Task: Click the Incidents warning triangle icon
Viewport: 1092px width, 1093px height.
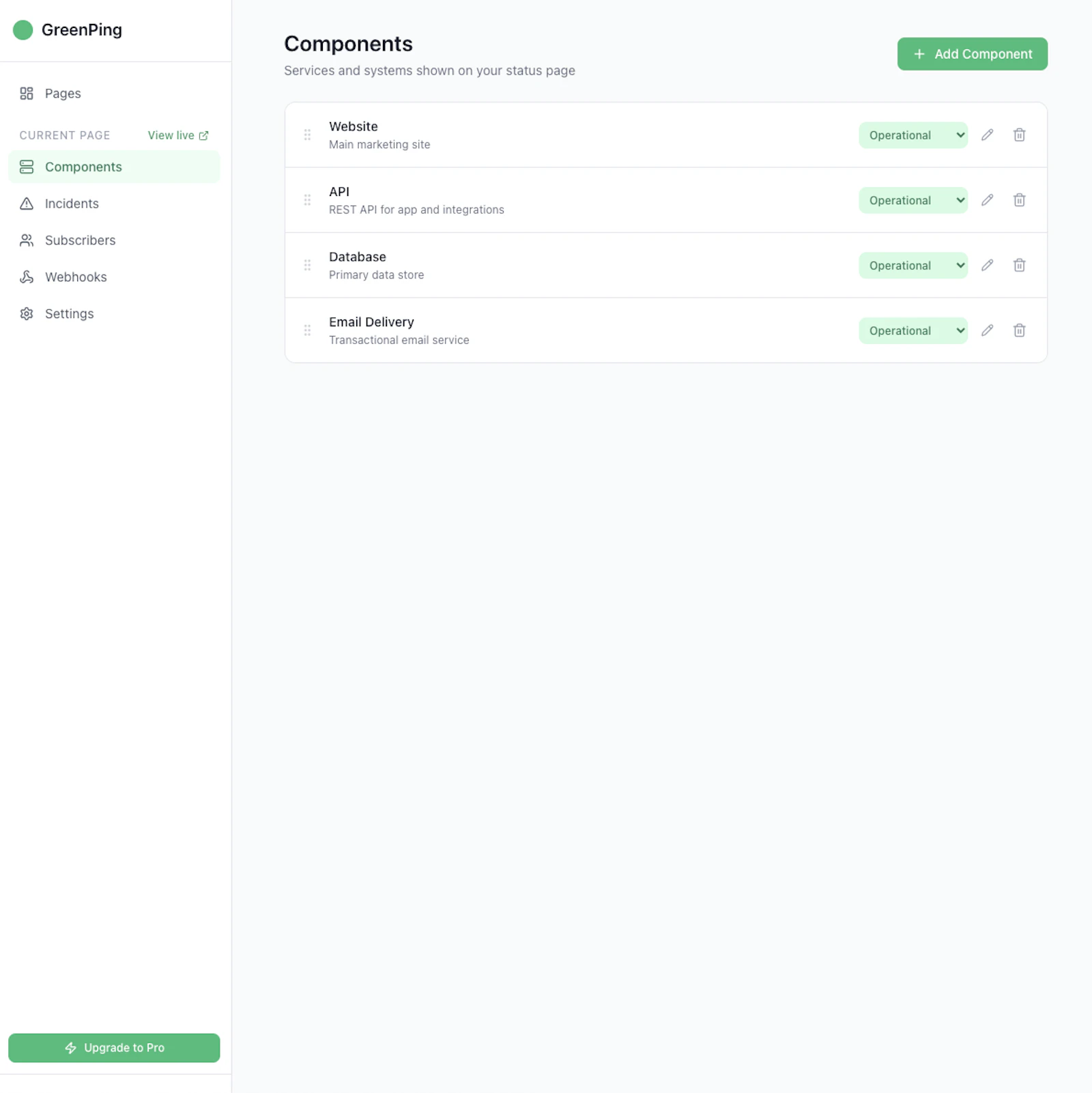Action: tap(27, 203)
